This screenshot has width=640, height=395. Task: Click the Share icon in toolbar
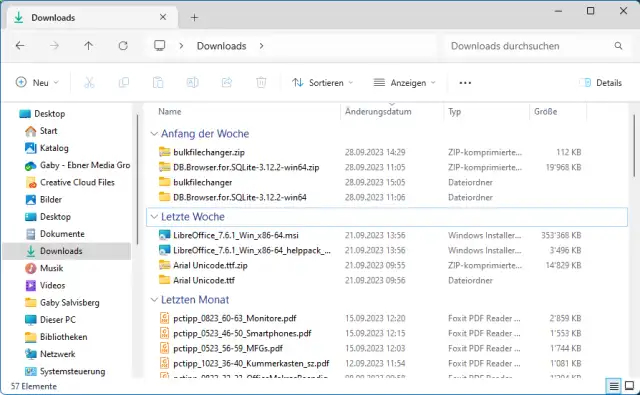click(x=227, y=83)
